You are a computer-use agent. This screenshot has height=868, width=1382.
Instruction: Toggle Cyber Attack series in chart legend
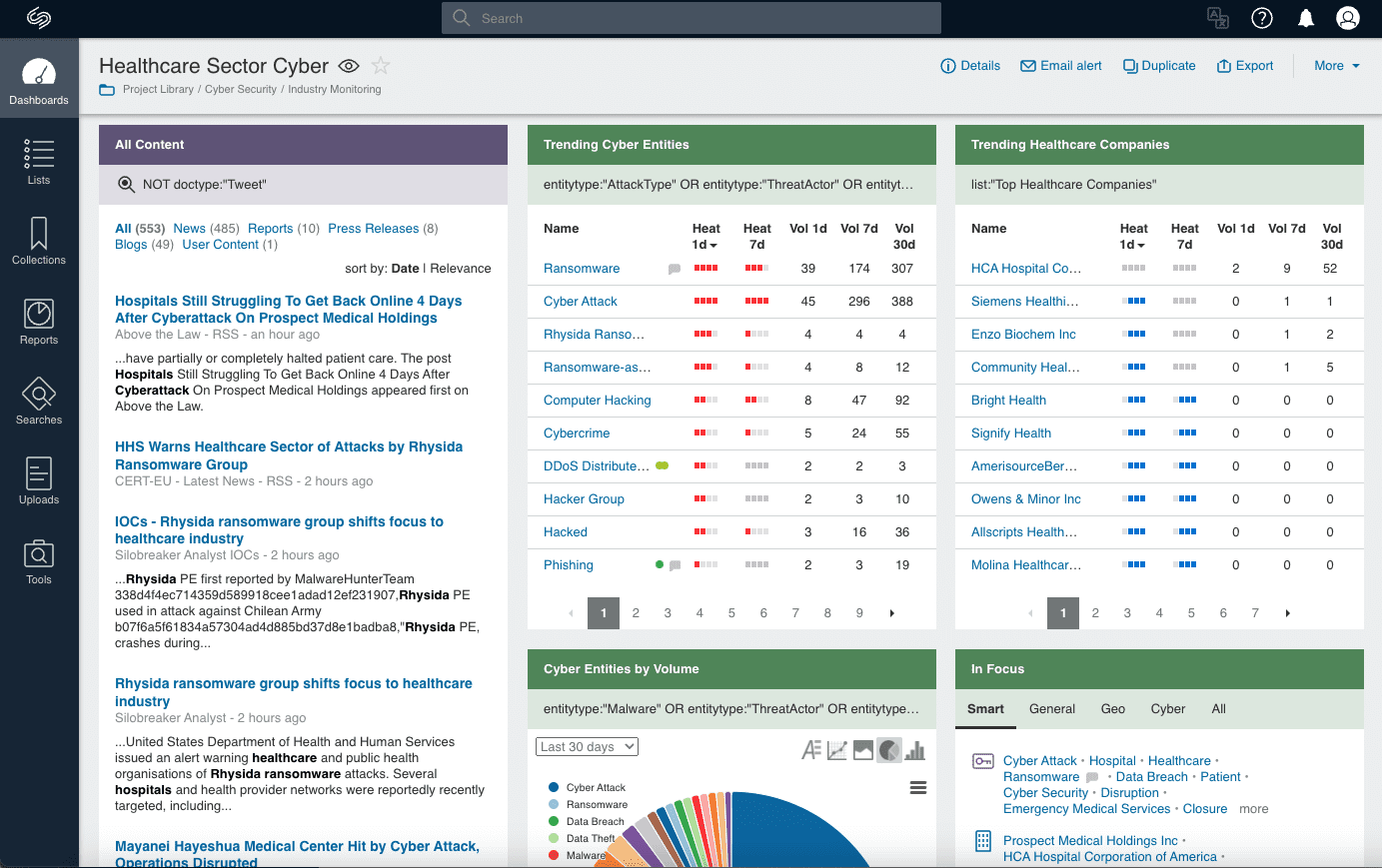pyautogui.click(x=587, y=788)
